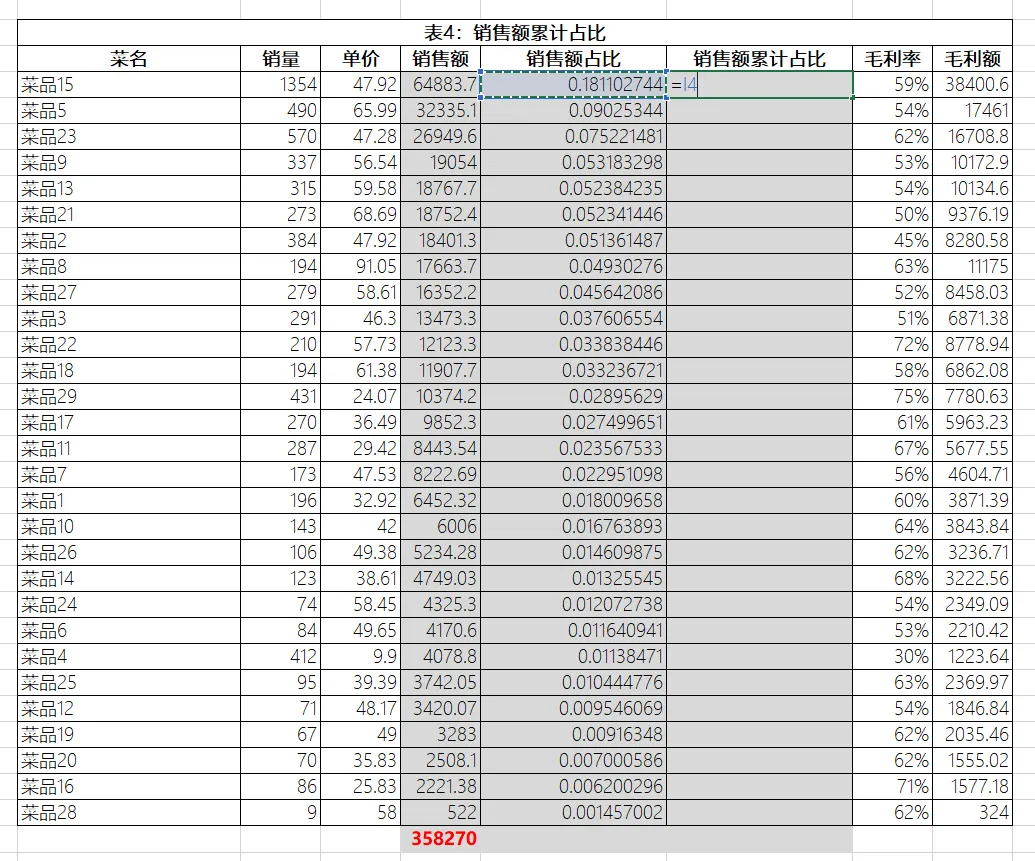The height and width of the screenshot is (861, 1035).
Task: Click the cell 菜品5
Action: click(x=129, y=110)
